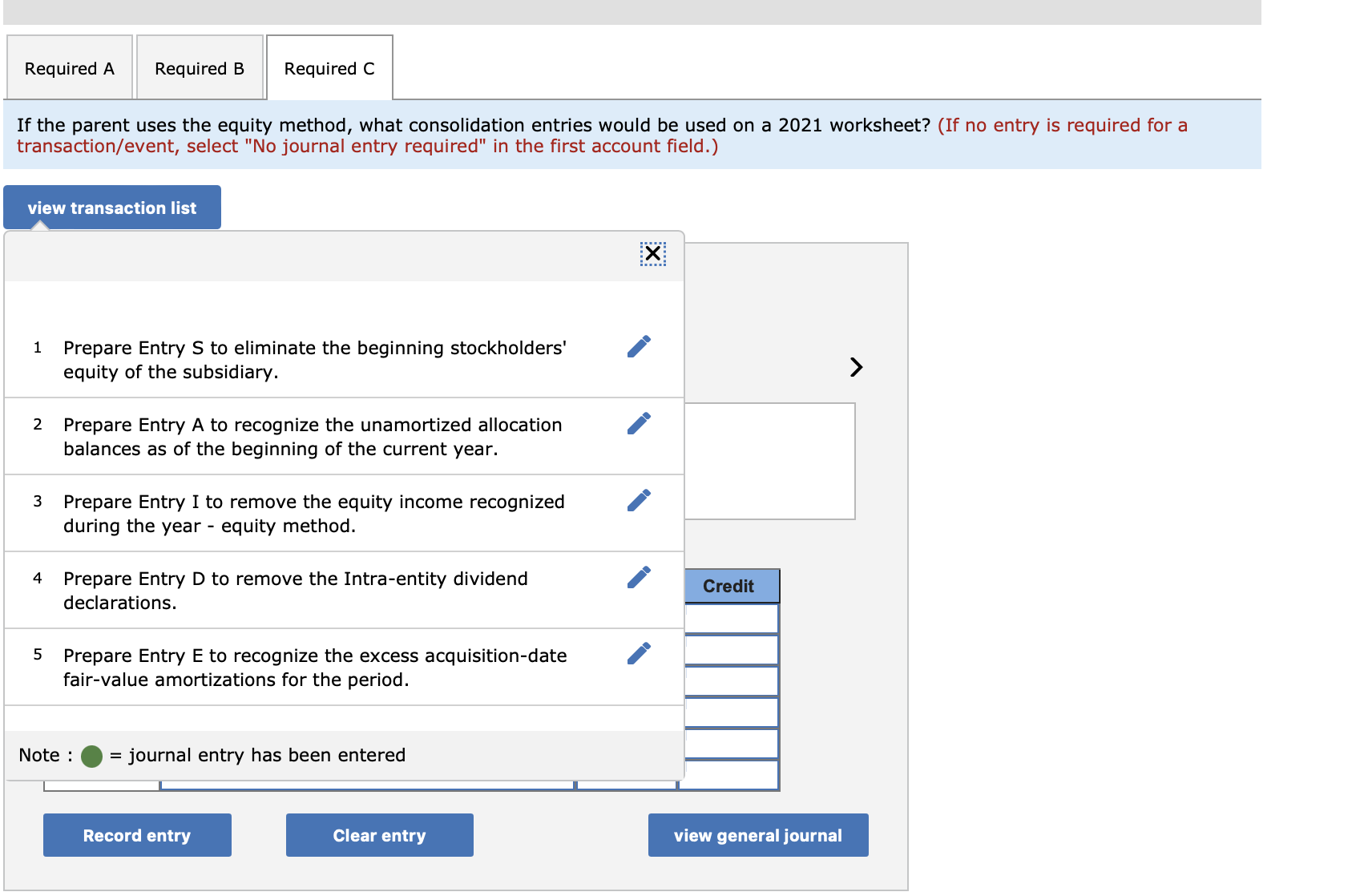Select transaction 2 Prepare Entry A text
Screen dimensions: 1364x896
coord(313,437)
